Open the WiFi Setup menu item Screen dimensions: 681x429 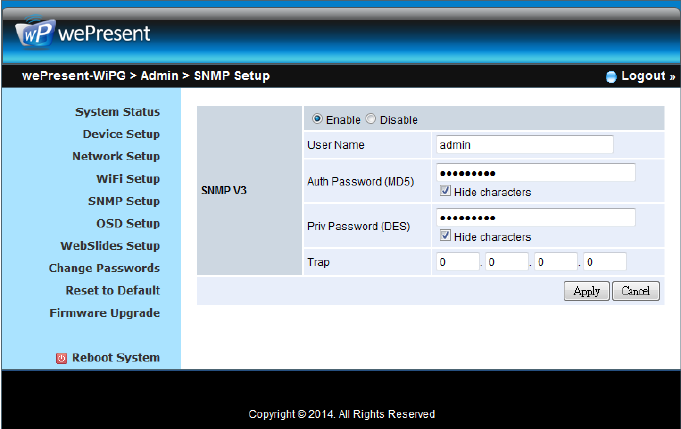coord(128,179)
